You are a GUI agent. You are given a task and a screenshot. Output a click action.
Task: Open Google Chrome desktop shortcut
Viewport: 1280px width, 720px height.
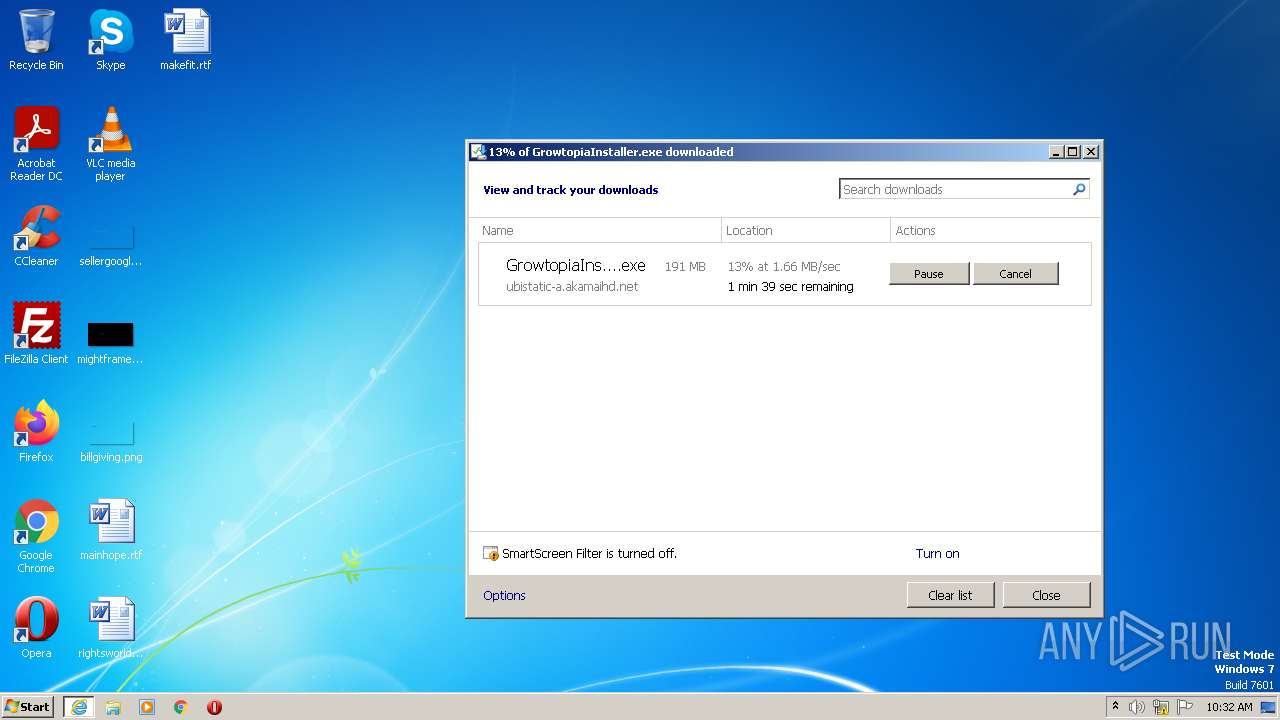36,536
